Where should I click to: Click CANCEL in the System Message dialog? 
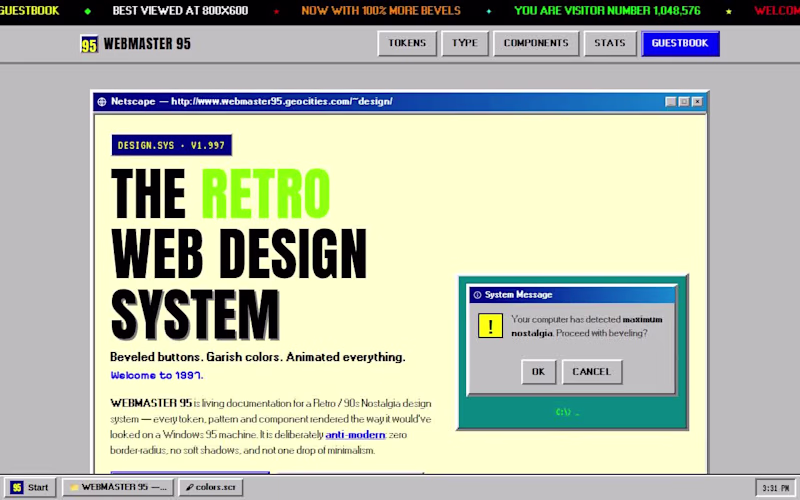coord(592,372)
